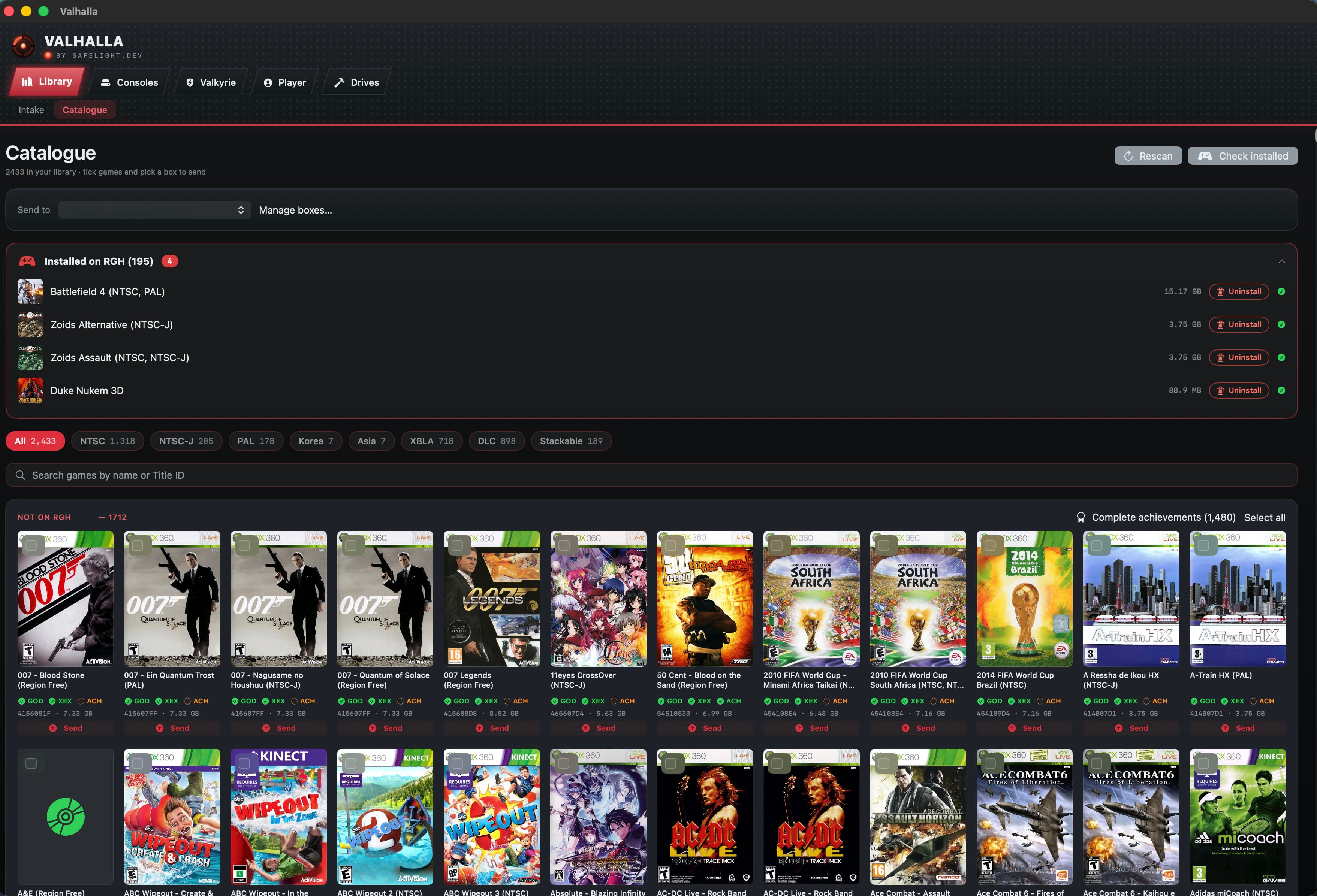The image size is (1317, 896).
Task: Click the Check installed button
Action: 1243,156
